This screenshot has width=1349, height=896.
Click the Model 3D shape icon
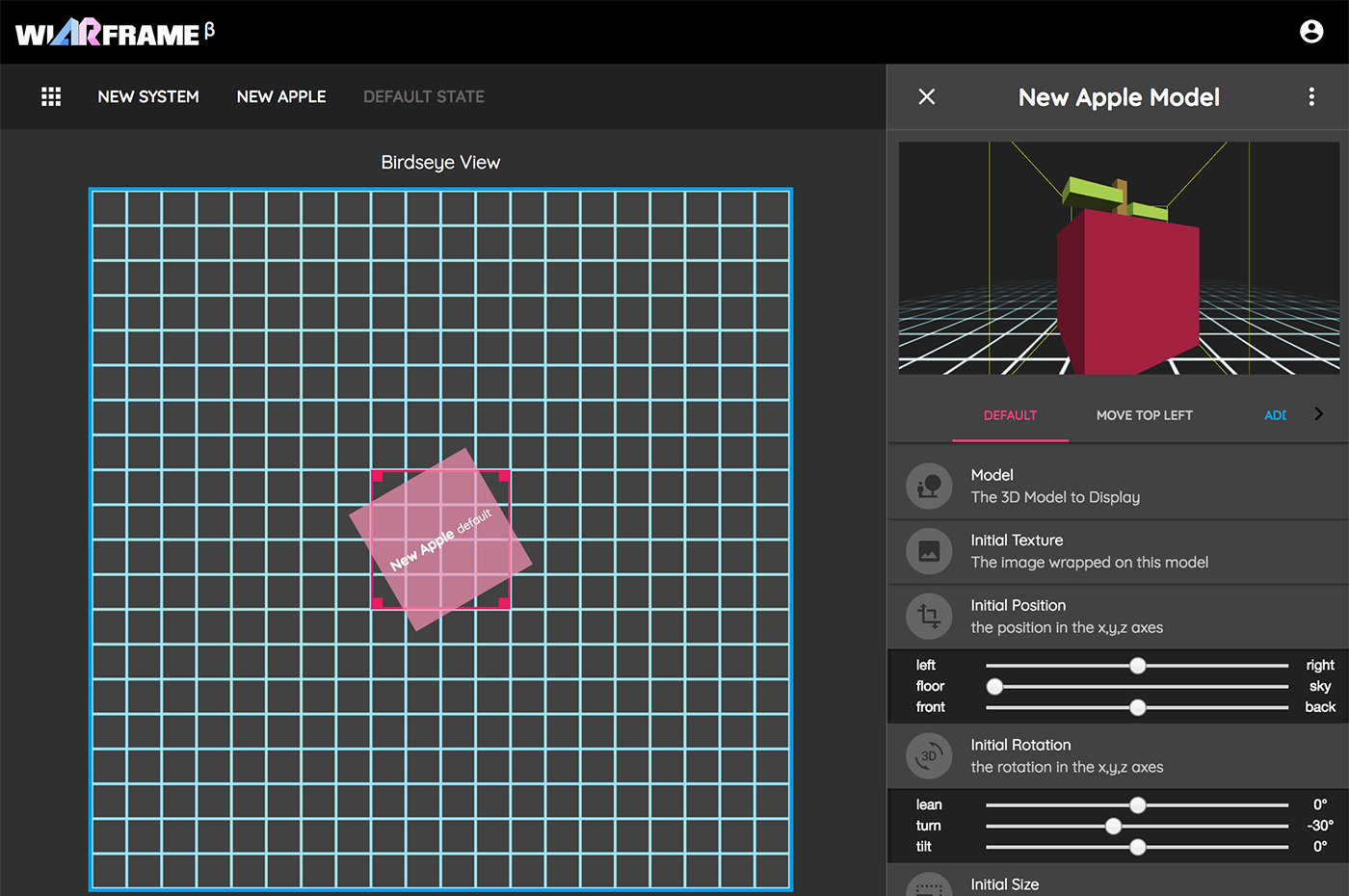pyautogui.click(x=929, y=487)
